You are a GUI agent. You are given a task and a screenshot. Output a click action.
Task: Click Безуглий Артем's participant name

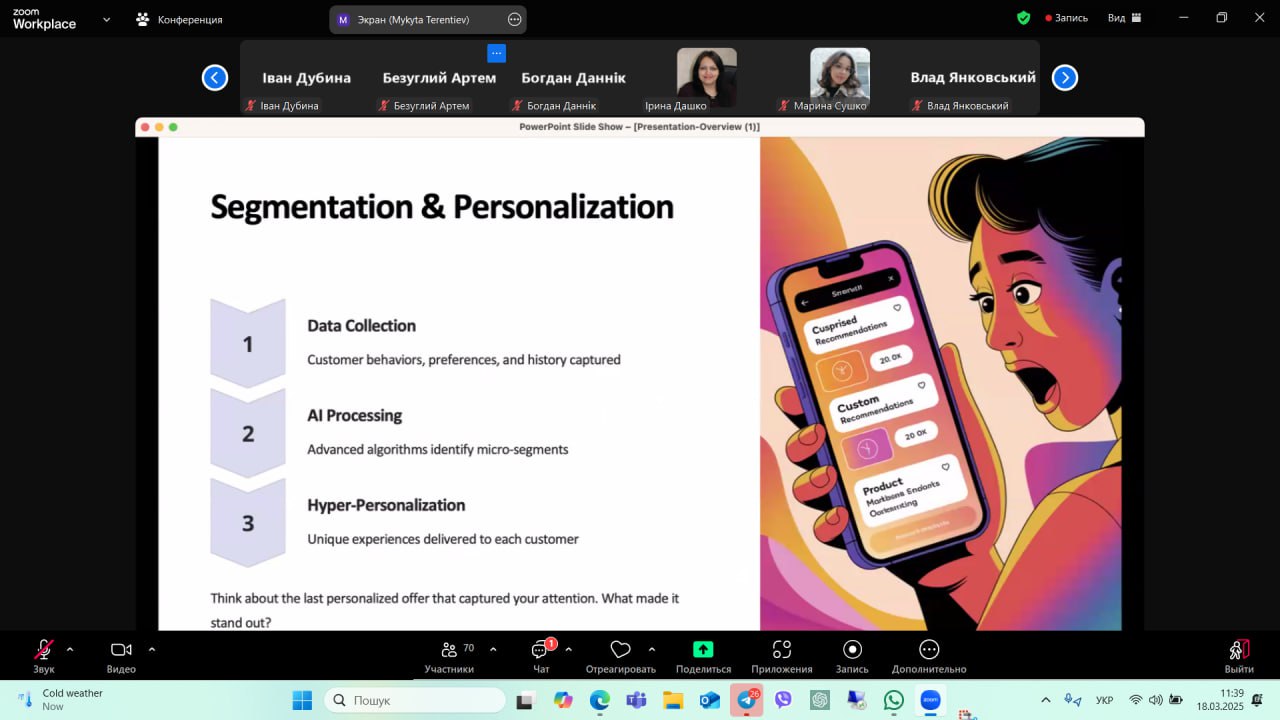[x=439, y=77]
